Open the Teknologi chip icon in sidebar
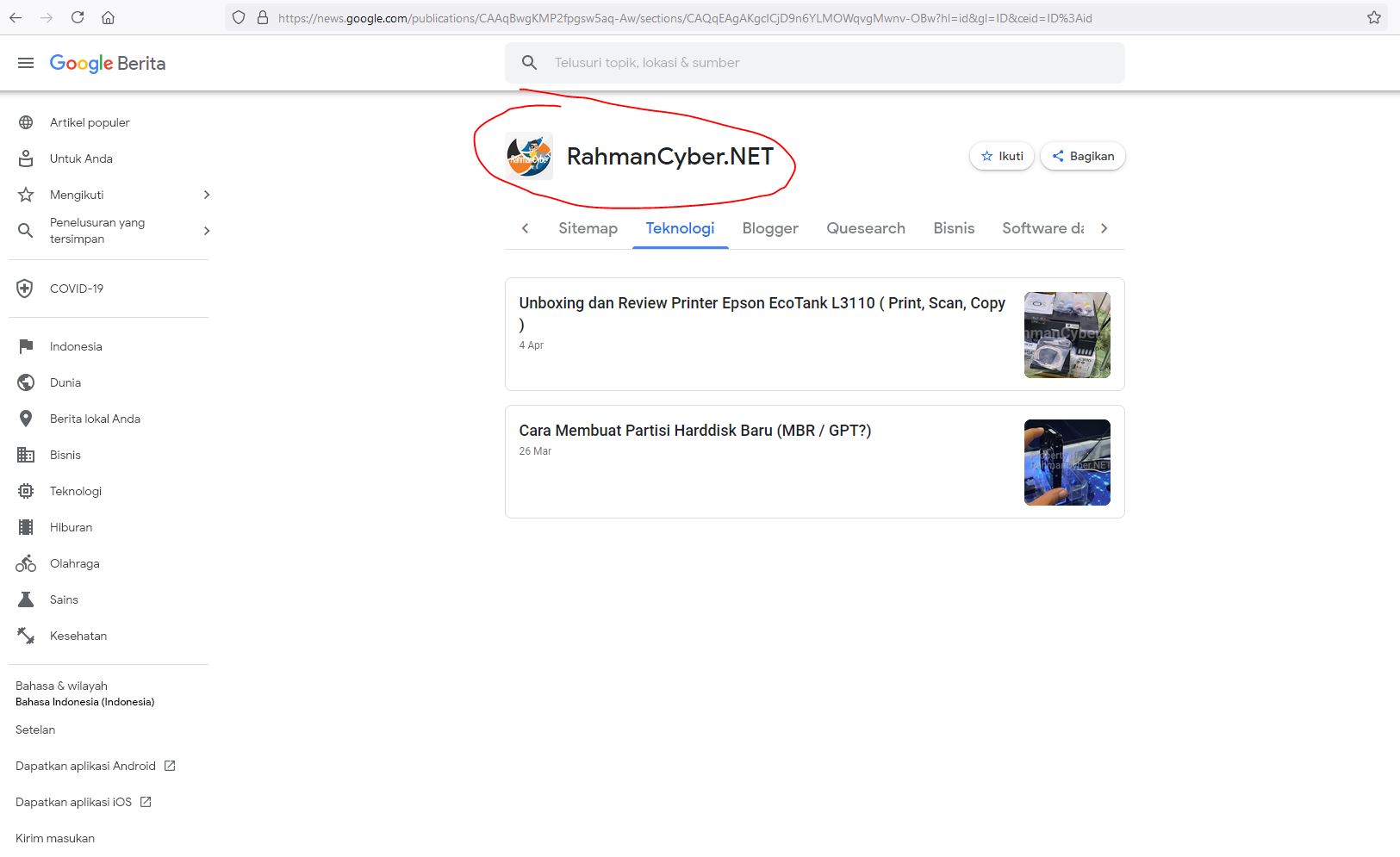 pos(26,491)
